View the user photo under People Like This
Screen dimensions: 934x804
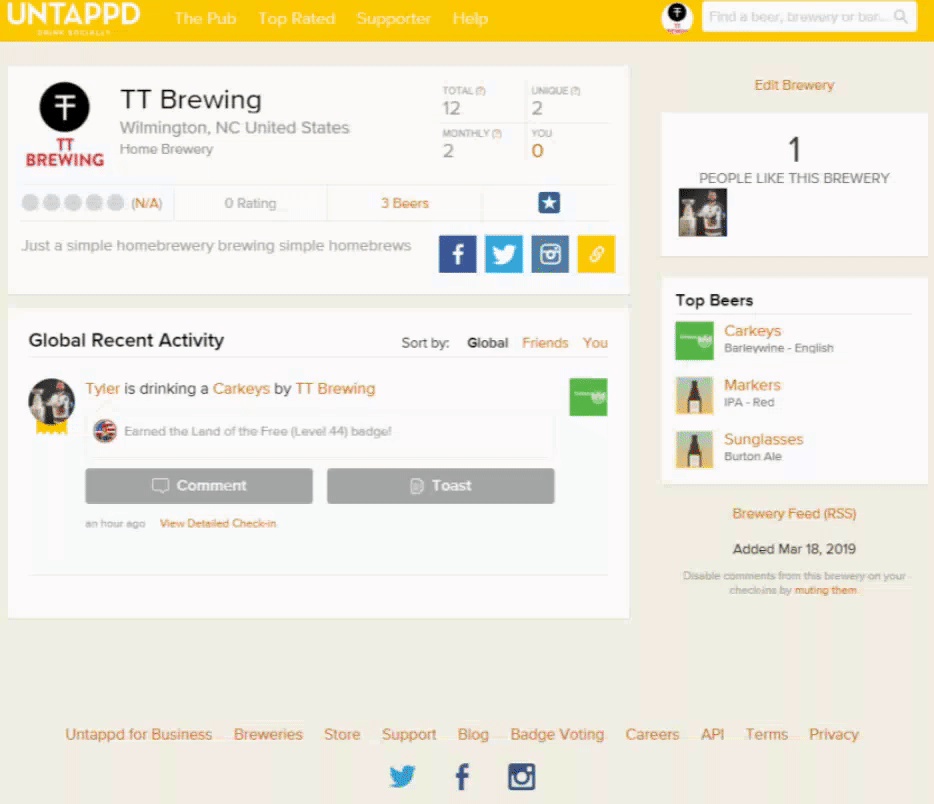tap(702, 213)
